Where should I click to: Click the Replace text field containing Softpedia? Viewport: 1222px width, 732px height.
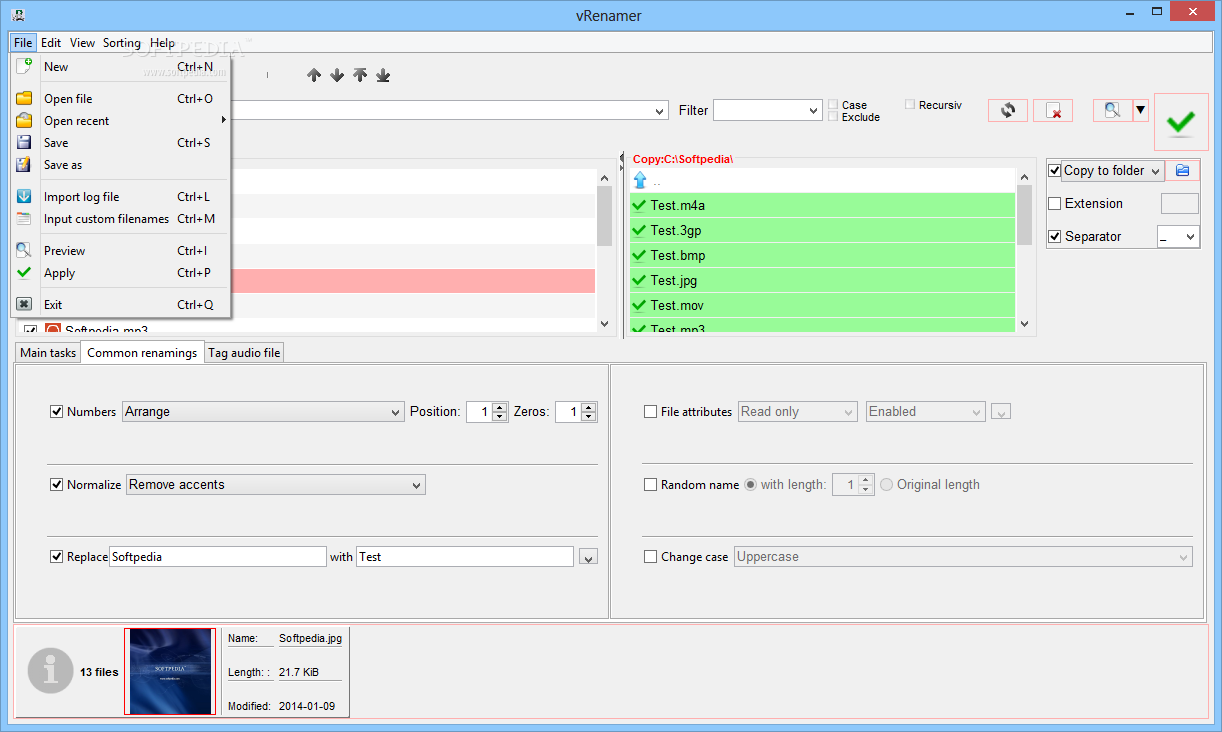(218, 557)
